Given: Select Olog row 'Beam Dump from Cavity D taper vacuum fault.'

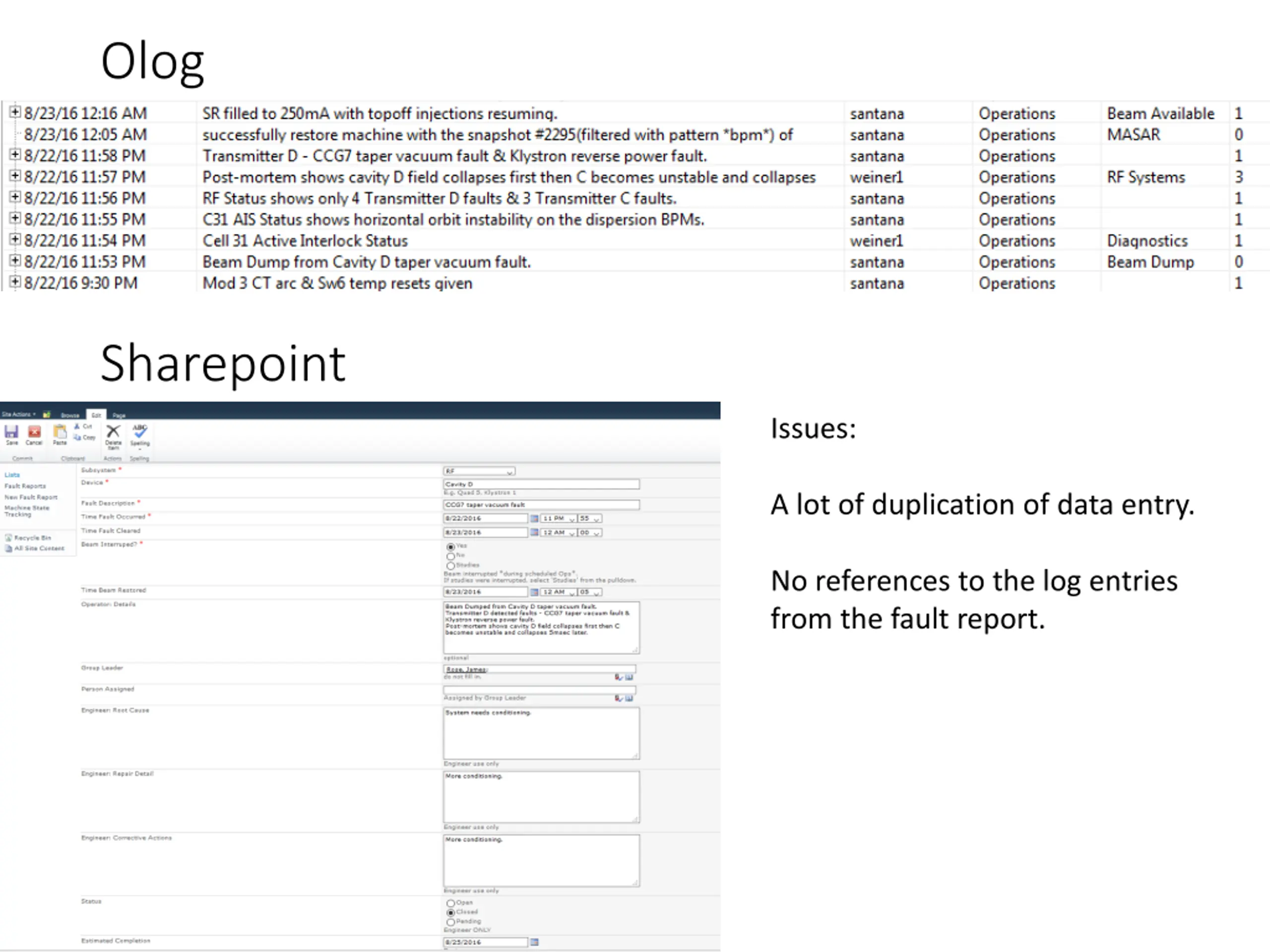Looking at the screenshot, I should coord(366,262).
